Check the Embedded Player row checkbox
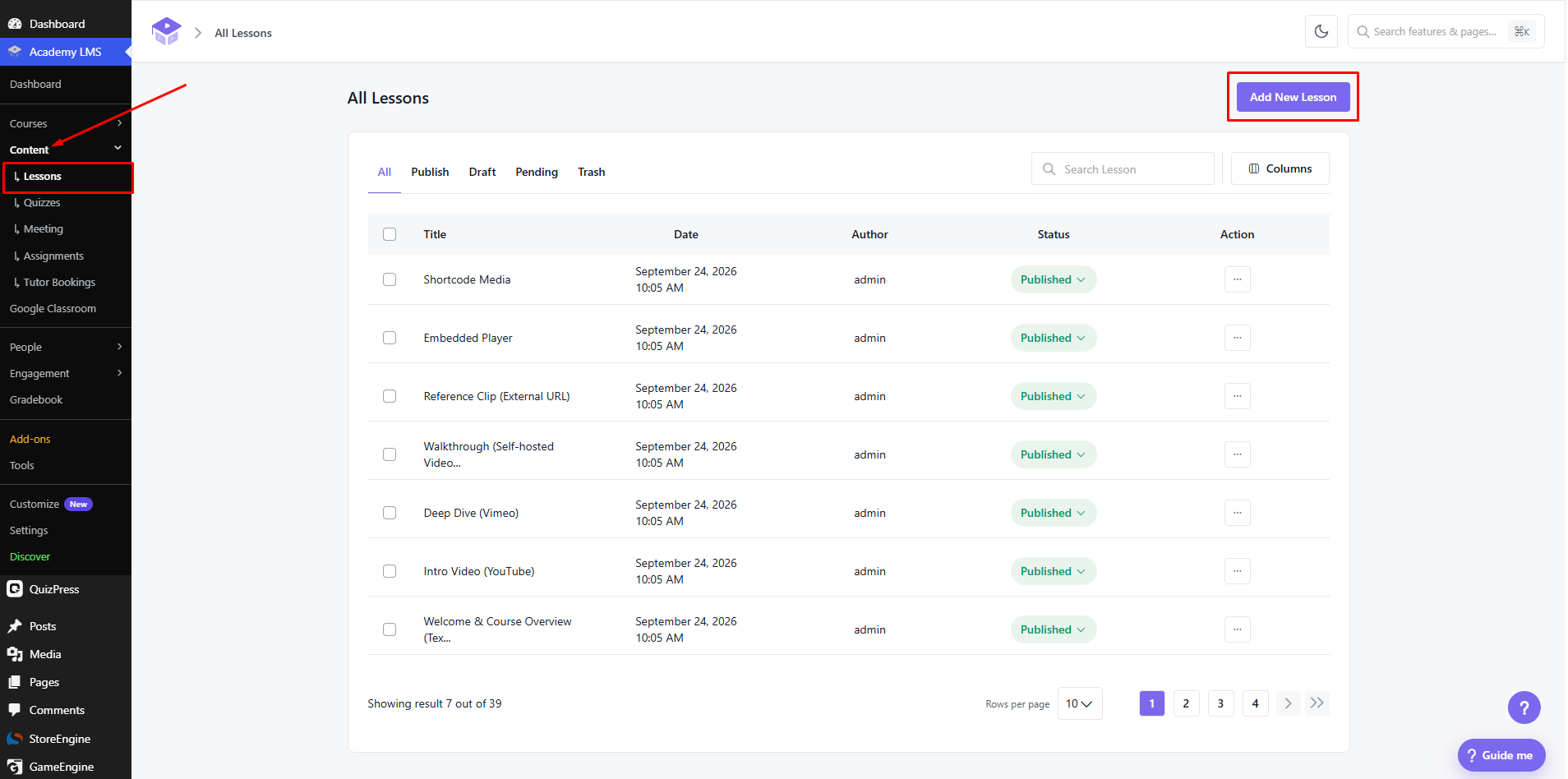Viewport: 1568px width, 779px height. pyautogui.click(x=390, y=338)
